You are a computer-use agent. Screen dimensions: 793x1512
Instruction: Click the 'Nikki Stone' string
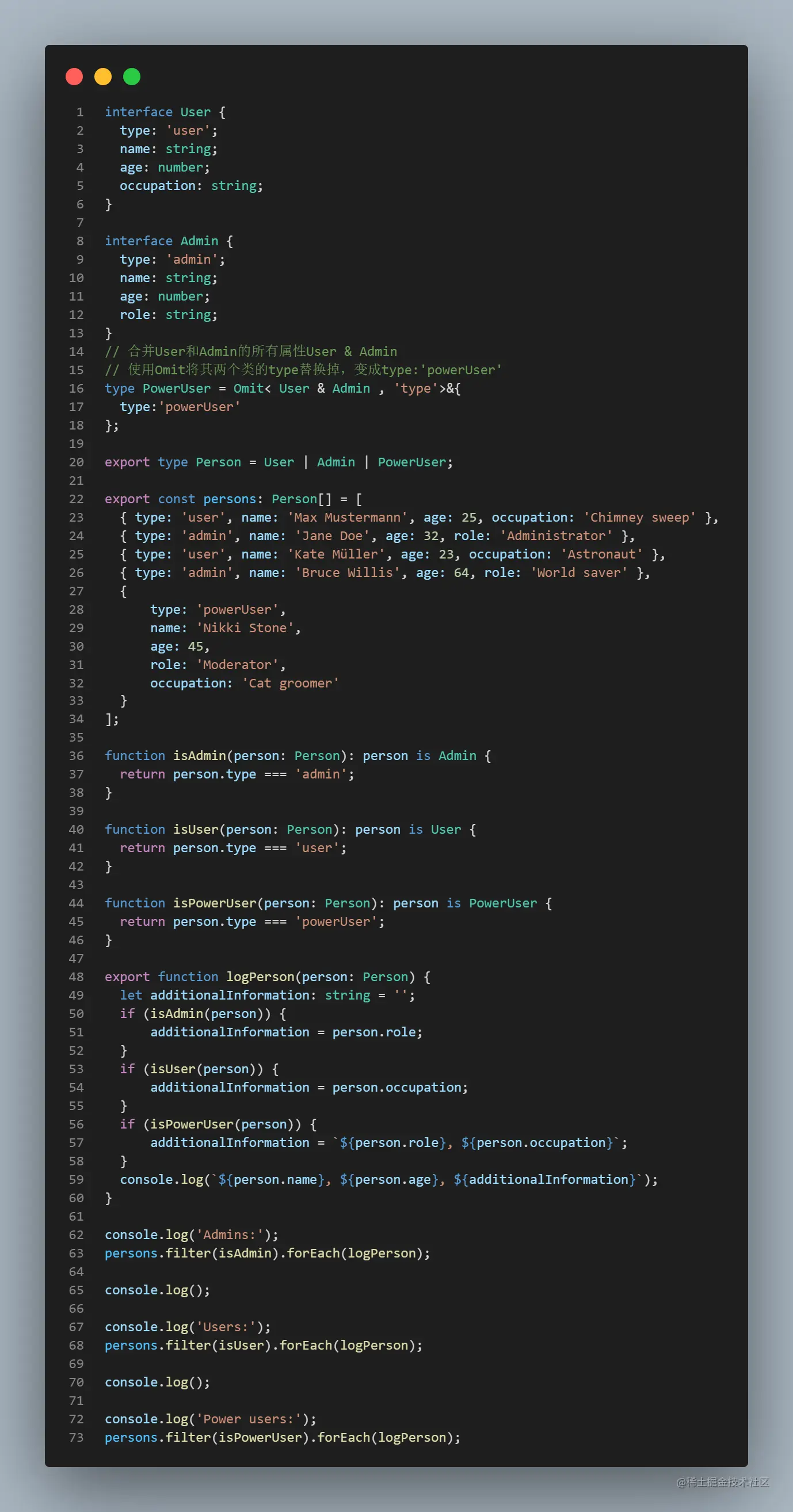[245, 628]
